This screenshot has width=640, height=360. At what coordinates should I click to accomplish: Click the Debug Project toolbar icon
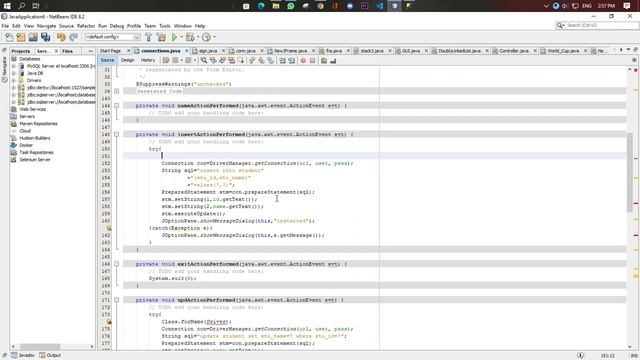click(x=190, y=37)
